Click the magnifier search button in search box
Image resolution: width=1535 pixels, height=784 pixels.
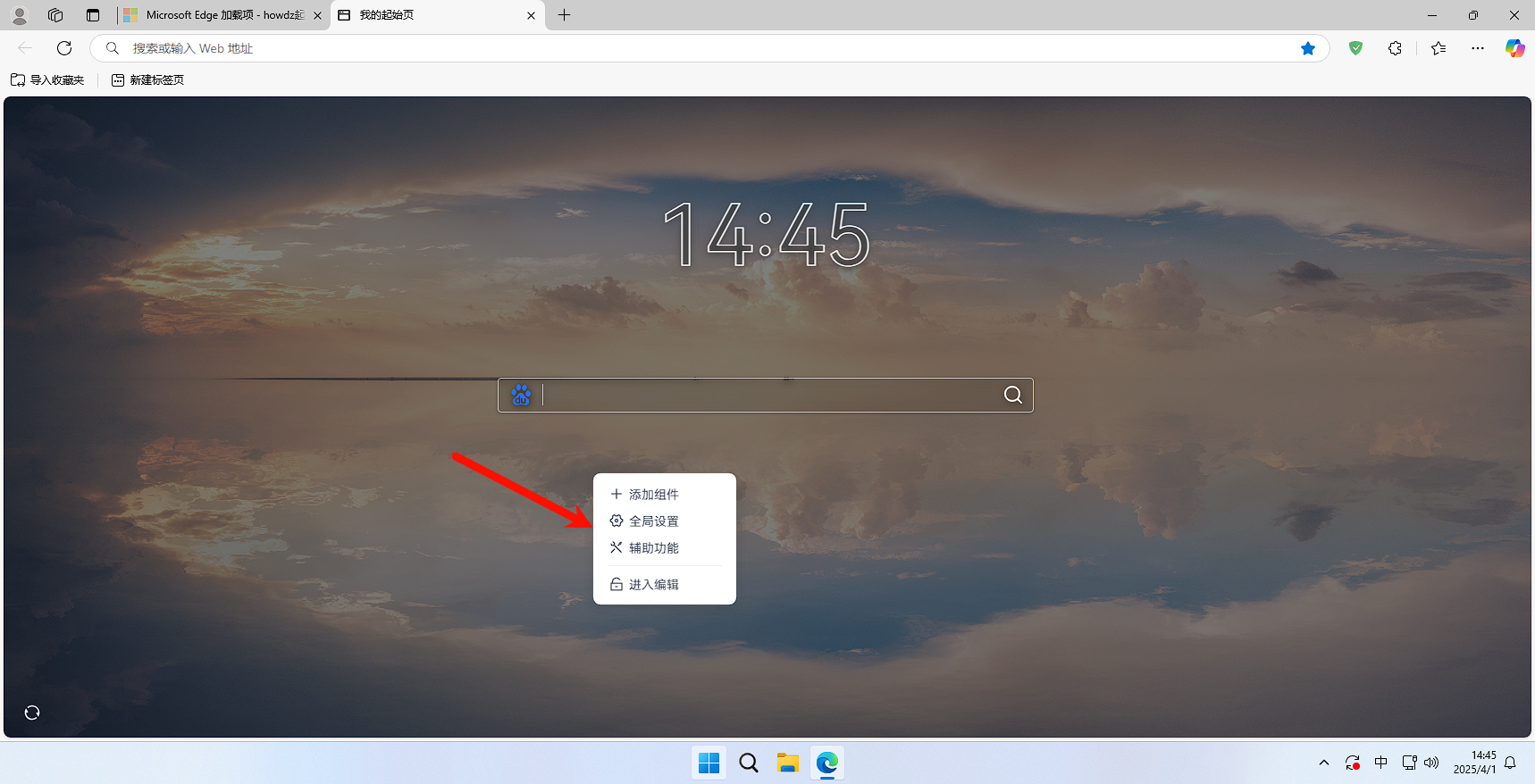click(x=1012, y=395)
